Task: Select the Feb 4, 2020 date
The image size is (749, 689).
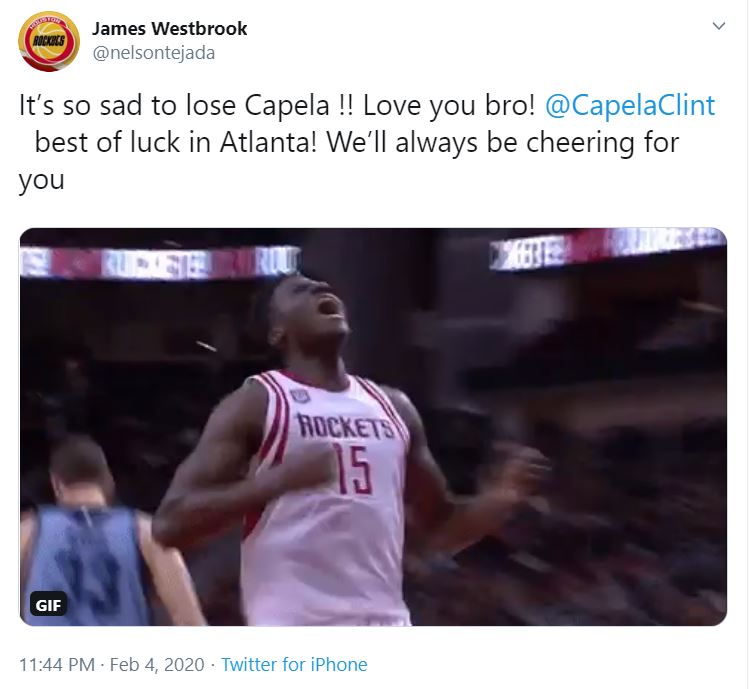Action: (157, 665)
